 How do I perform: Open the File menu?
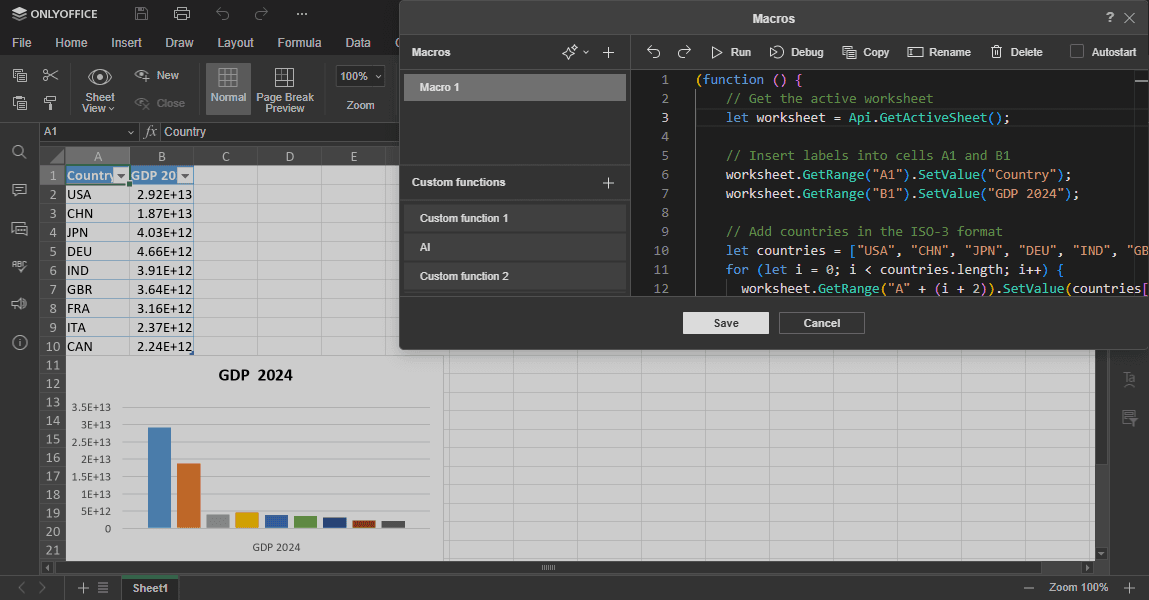[22, 42]
